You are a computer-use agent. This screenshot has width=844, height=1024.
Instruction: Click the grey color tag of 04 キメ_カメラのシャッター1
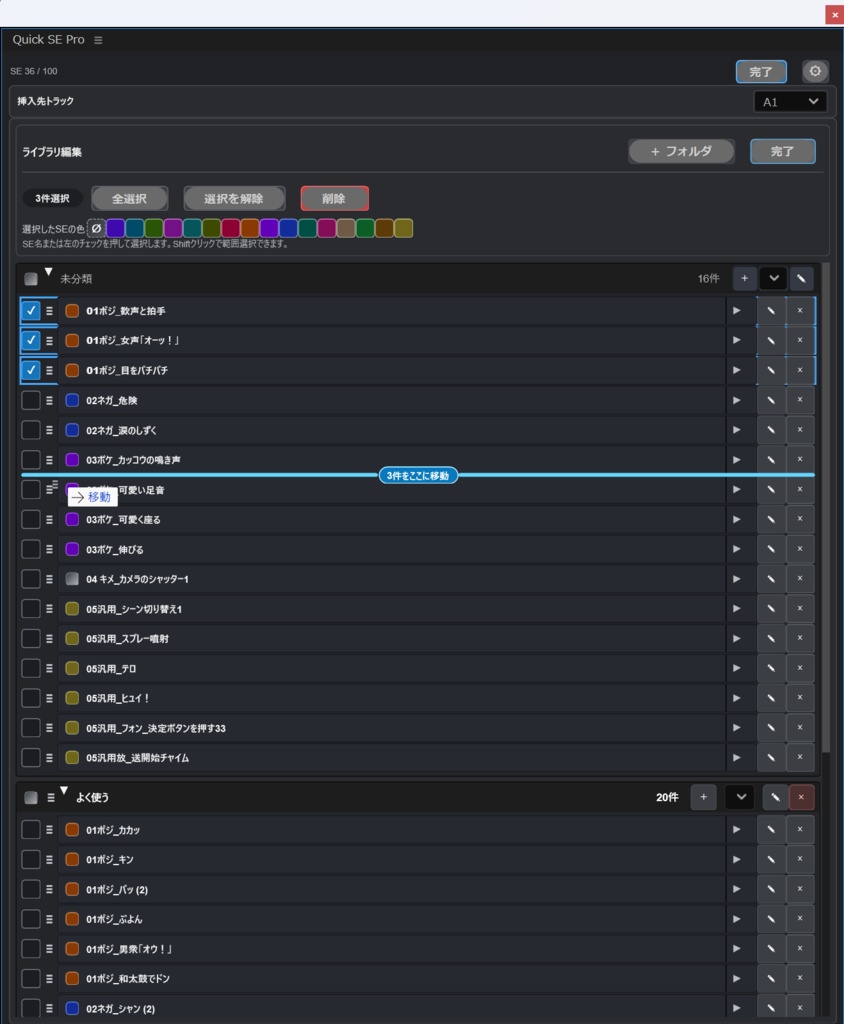pyautogui.click(x=73, y=579)
